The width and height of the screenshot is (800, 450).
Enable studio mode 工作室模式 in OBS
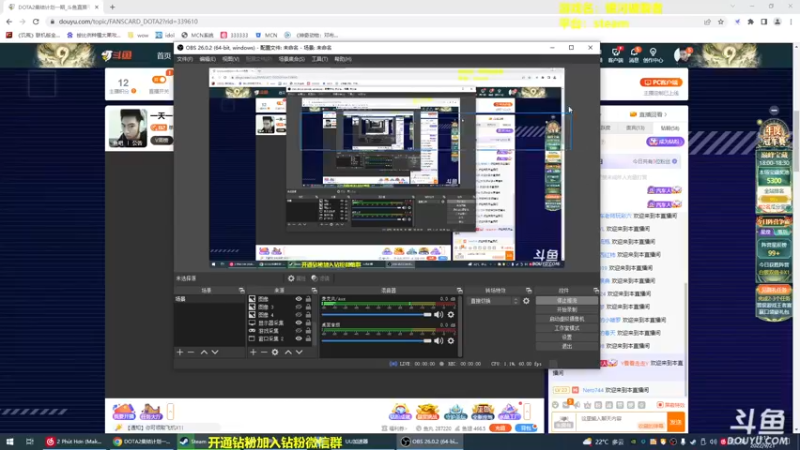click(567, 328)
